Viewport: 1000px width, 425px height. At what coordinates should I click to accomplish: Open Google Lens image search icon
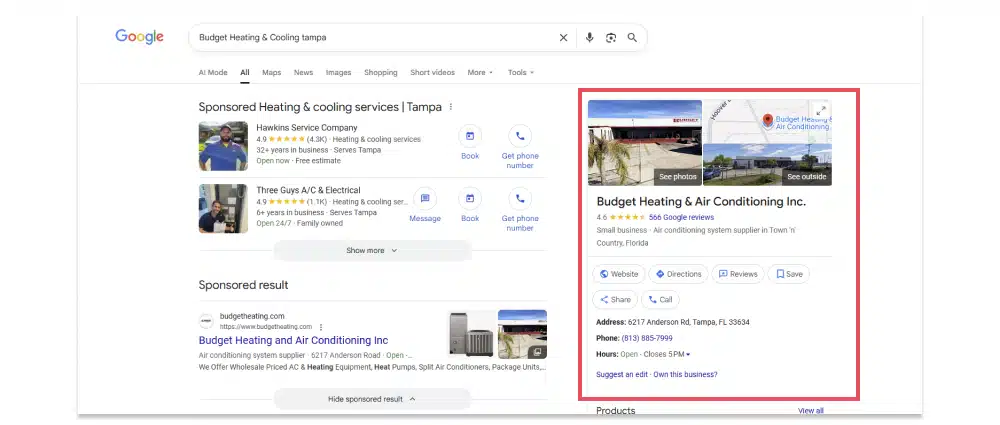(610, 38)
